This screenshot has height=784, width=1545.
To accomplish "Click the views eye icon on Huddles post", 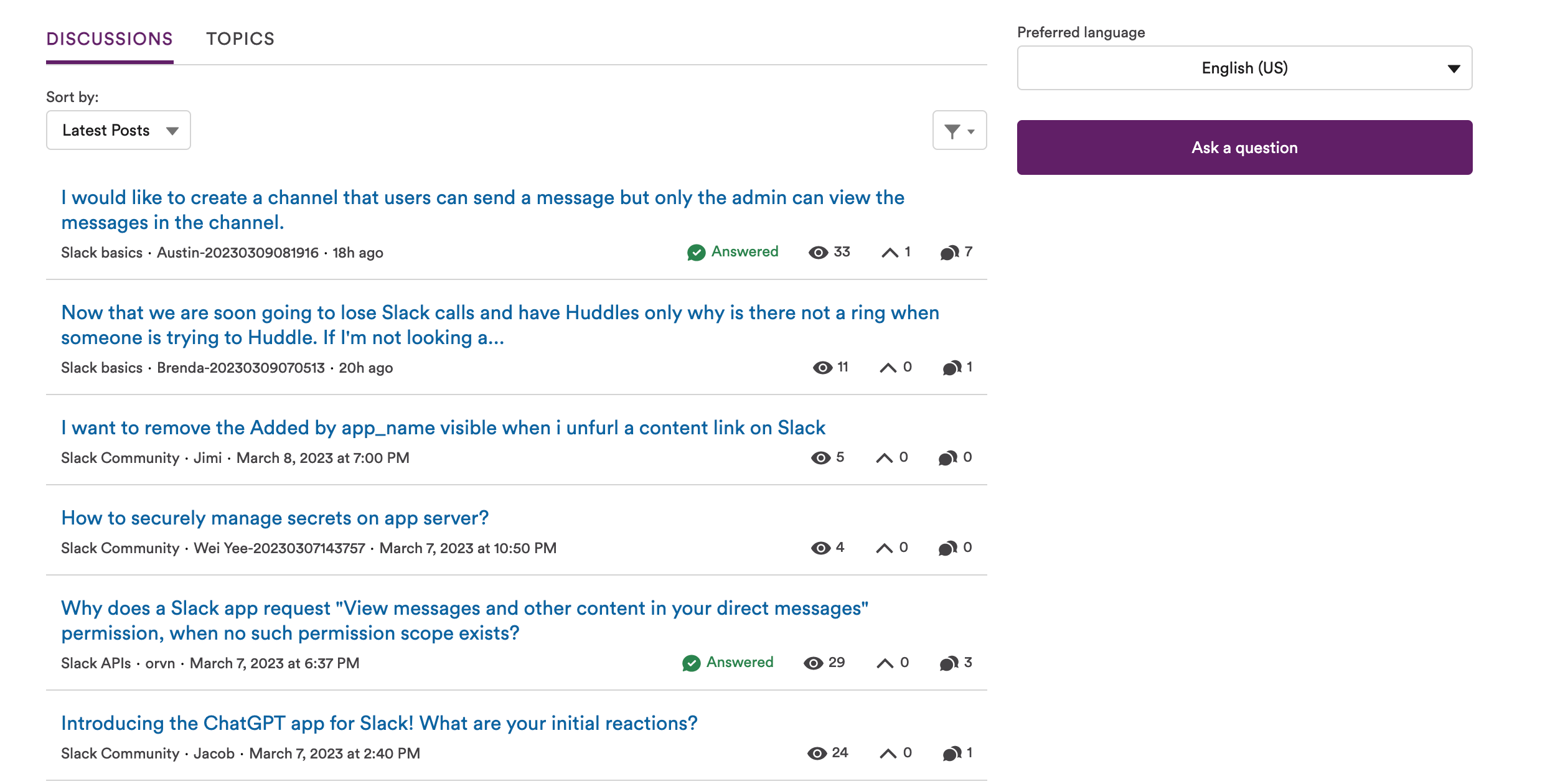I will (x=822, y=368).
